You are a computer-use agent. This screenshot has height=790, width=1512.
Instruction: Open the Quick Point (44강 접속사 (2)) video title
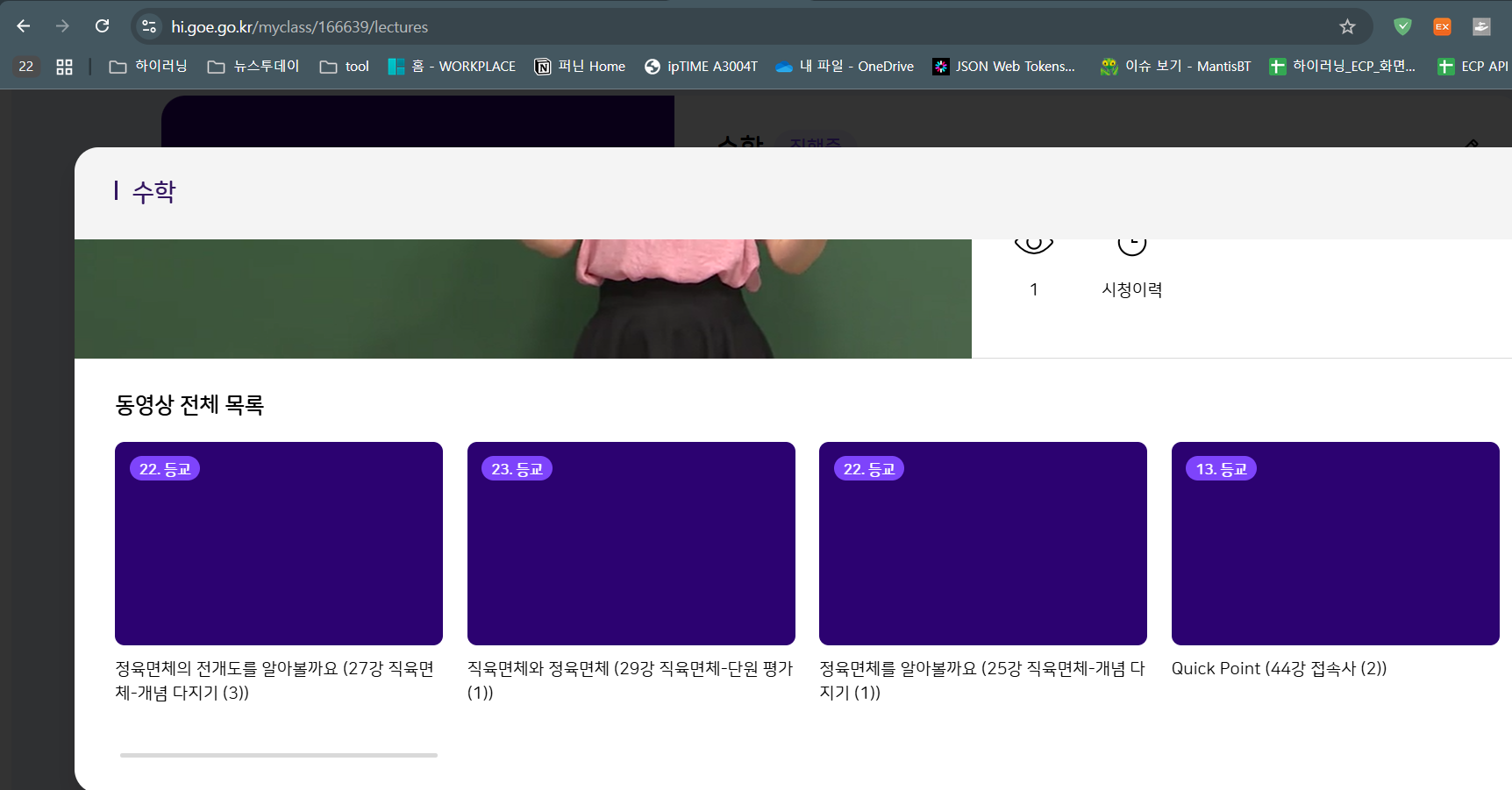coord(1279,669)
